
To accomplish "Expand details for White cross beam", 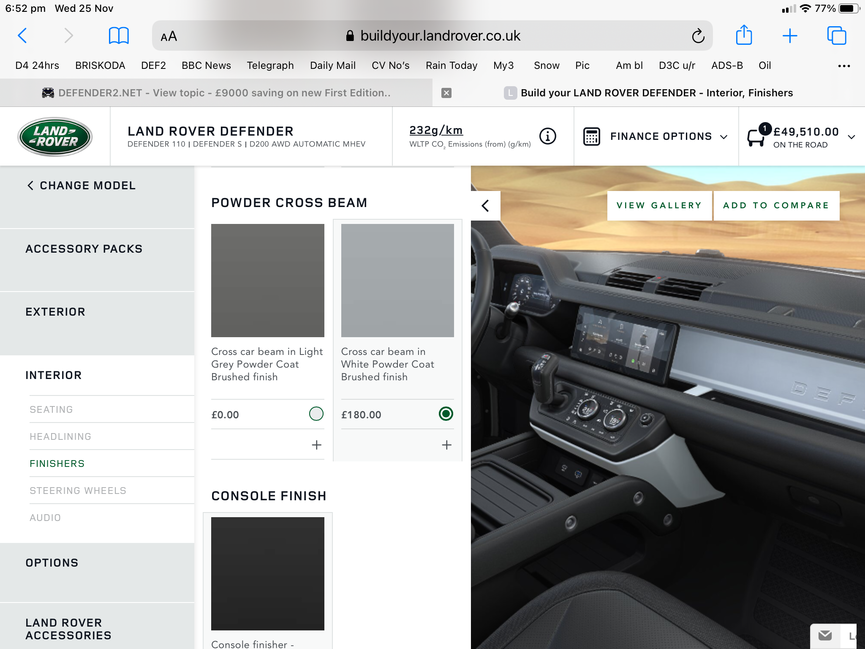I will point(447,445).
